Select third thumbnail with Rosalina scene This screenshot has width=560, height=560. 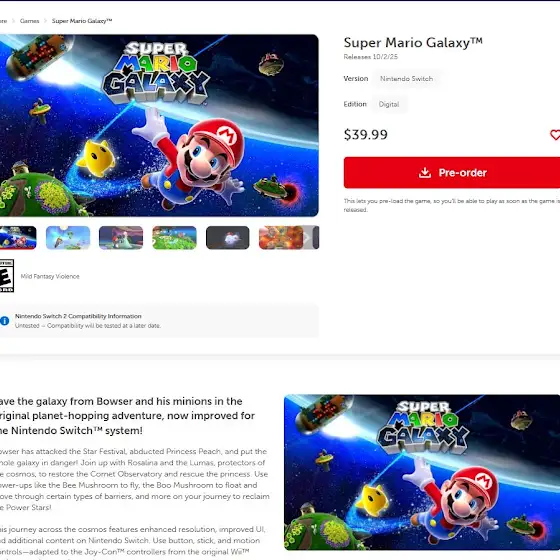[121, 238]
